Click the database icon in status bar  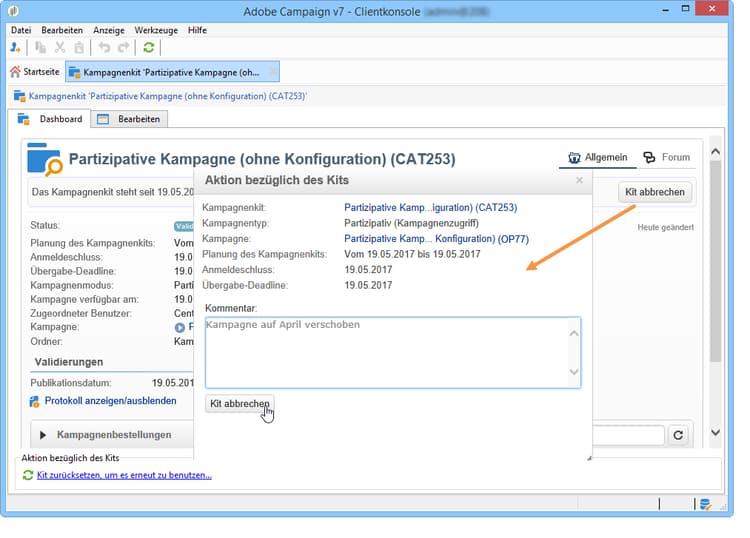pos(705,504)
